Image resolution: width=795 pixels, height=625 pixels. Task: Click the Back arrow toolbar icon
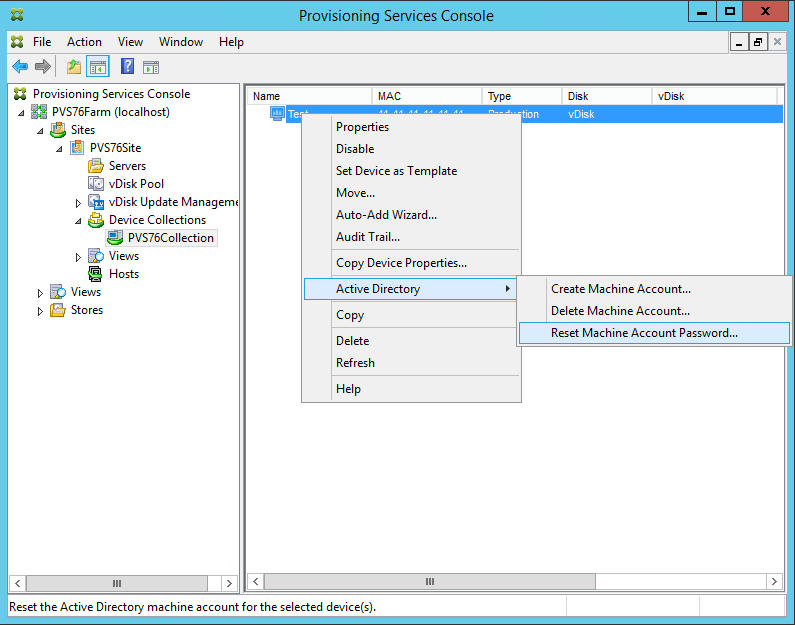point(20,66)
